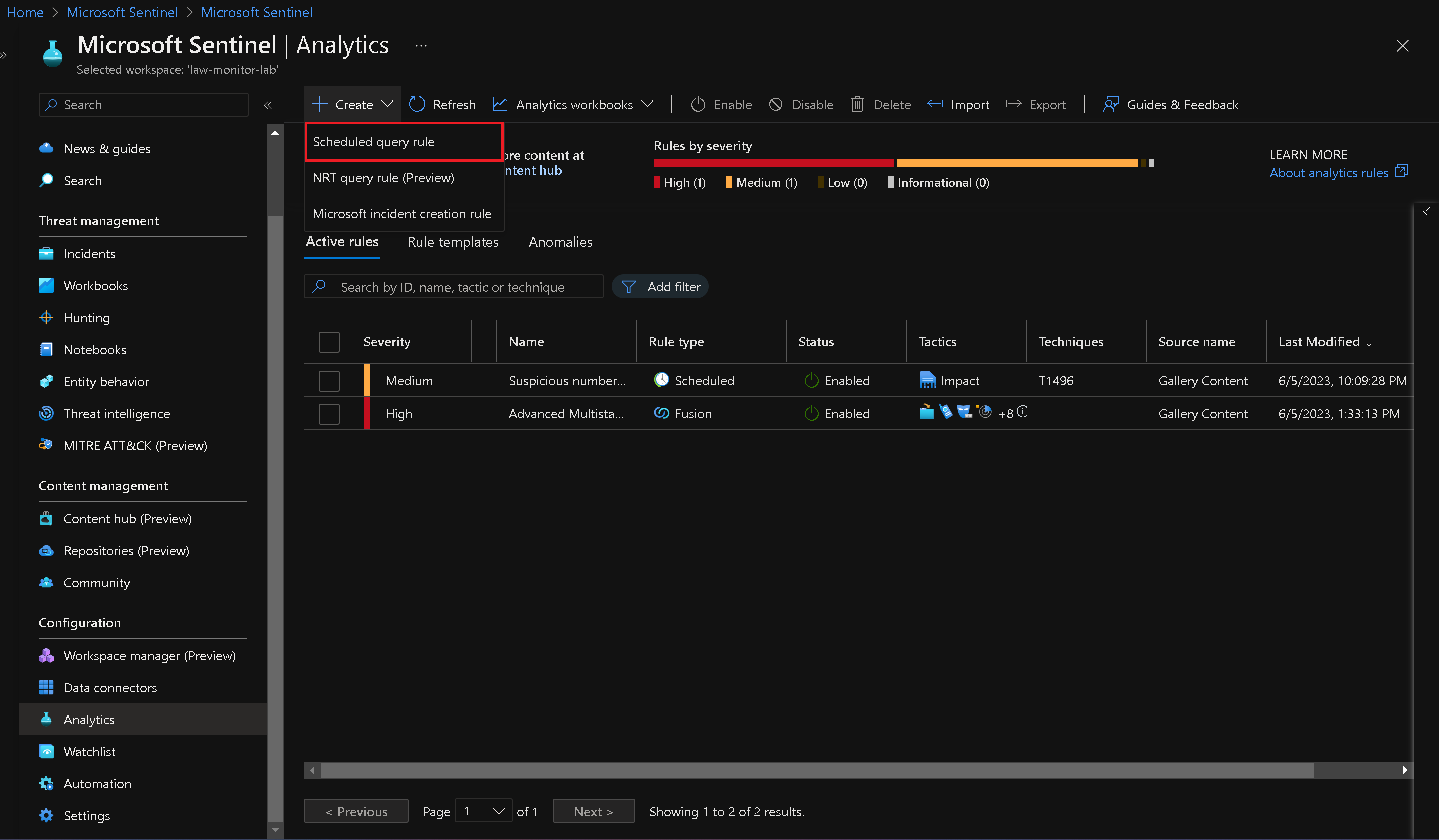Image resolution: width=1439 pixels, height=840 pixels.
Task: Open Notebooks in sidebar
Action: pos(95,350)
